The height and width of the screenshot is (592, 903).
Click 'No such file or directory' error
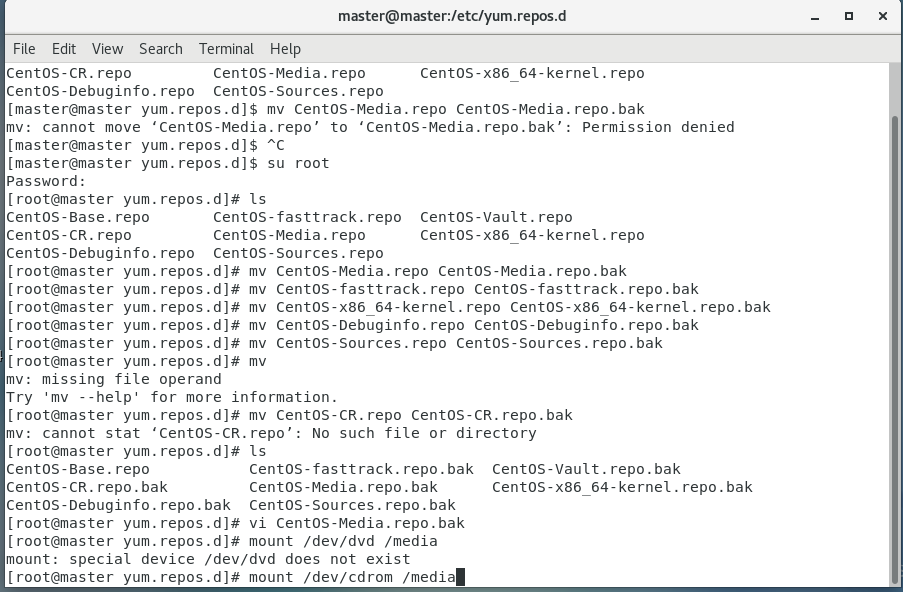[424, 433]
